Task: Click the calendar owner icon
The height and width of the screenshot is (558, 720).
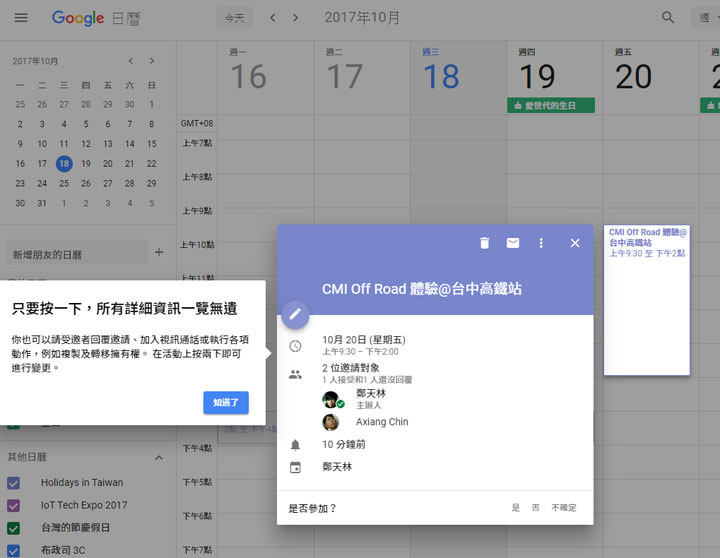Action: tap(295, 468)
